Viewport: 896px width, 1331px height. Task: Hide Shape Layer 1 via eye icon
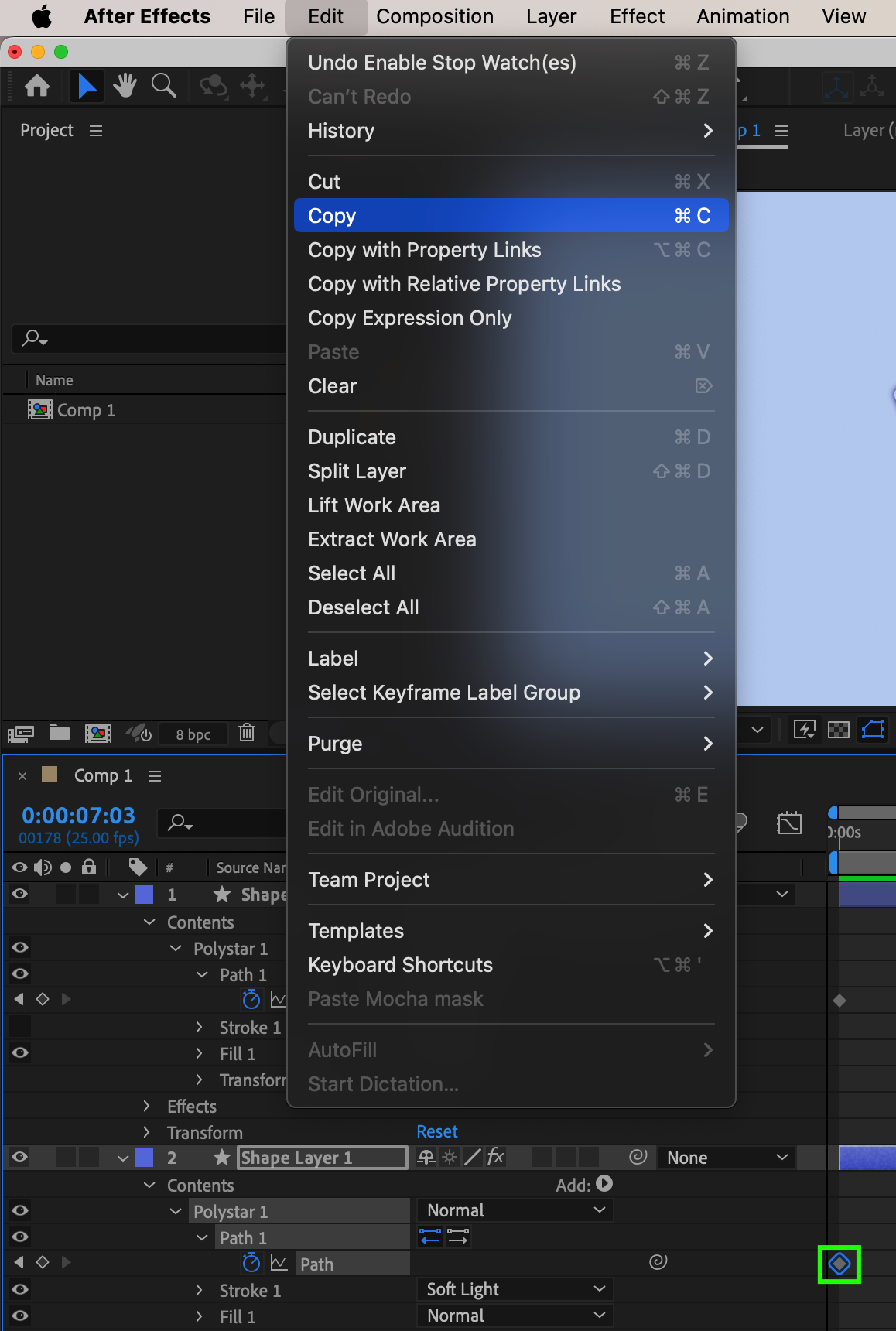pos(20,1158)
